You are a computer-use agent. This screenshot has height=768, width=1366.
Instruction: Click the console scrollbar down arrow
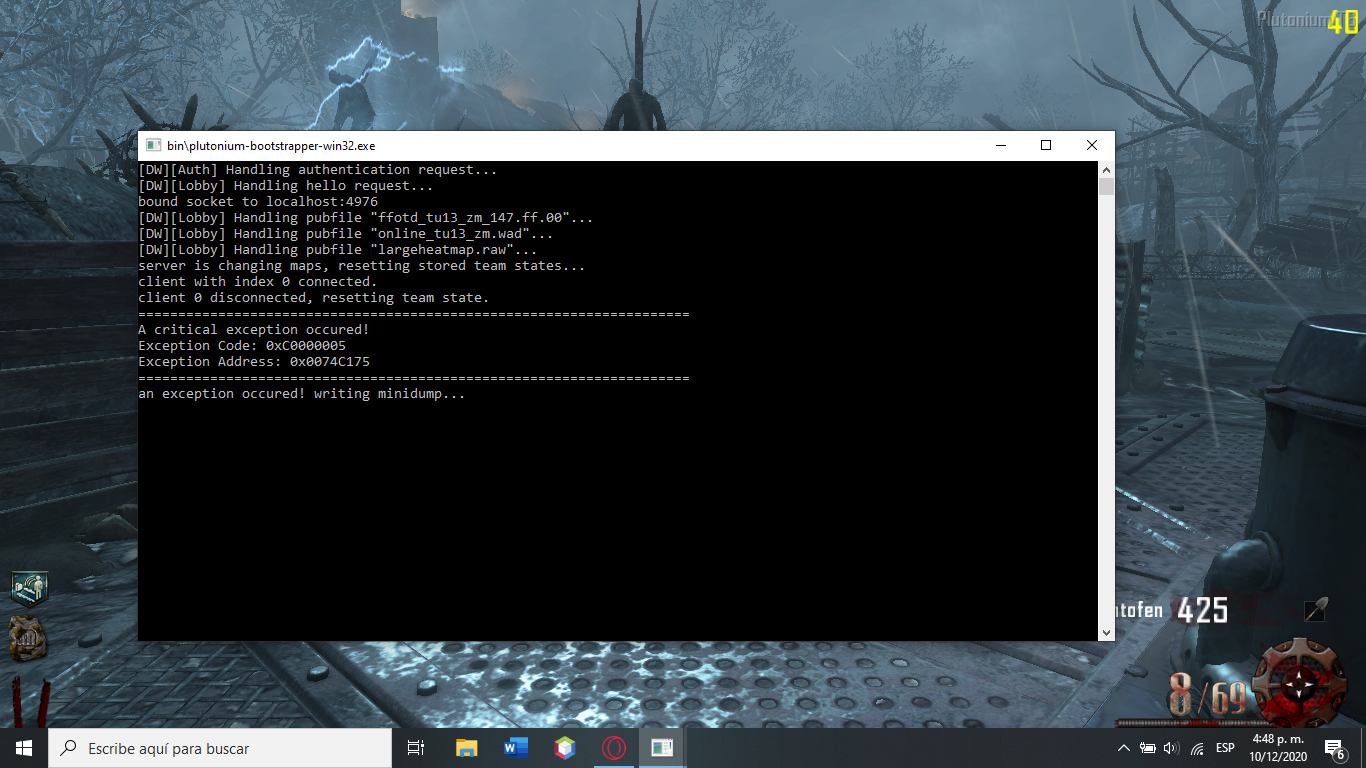click(x=1106, y=632)
